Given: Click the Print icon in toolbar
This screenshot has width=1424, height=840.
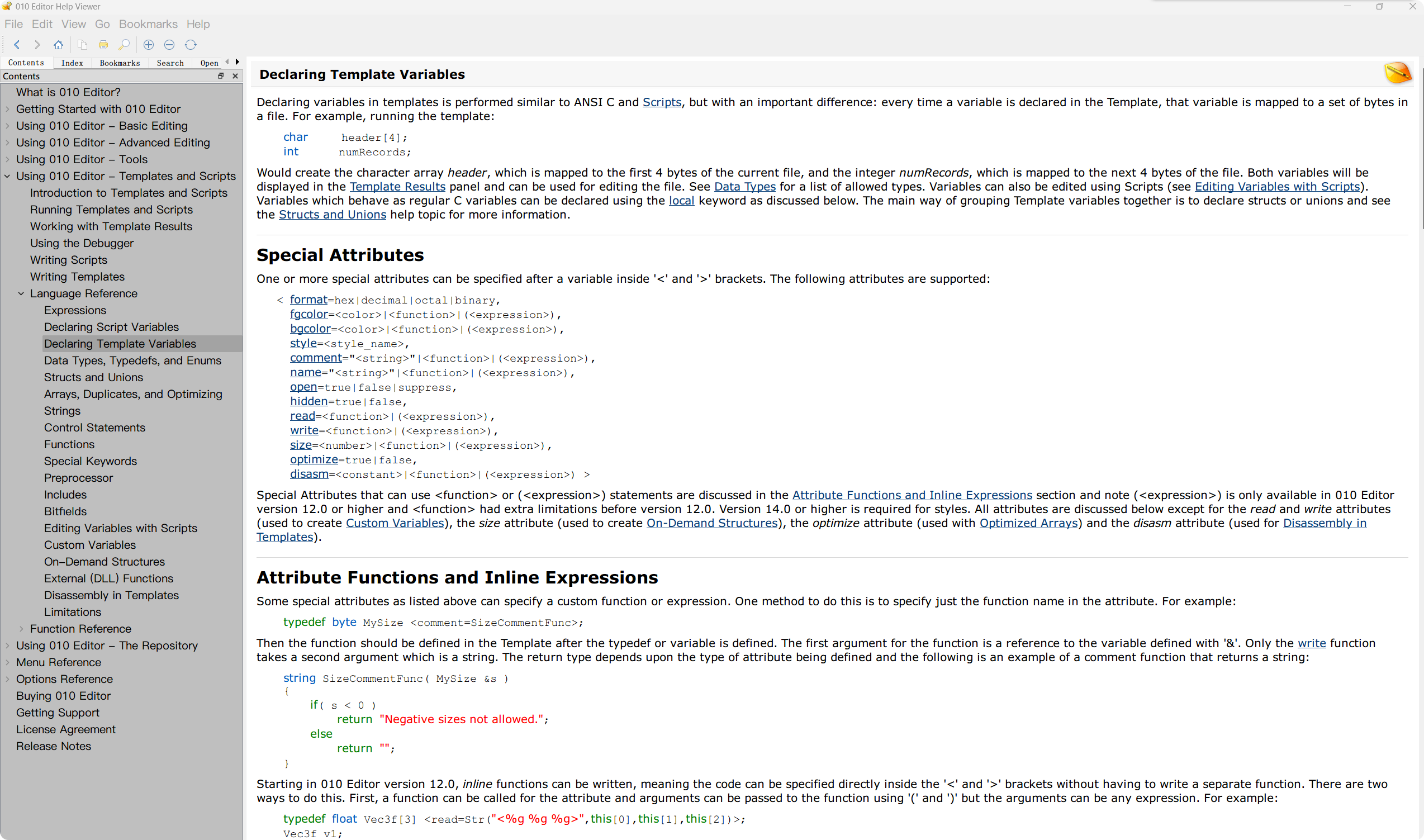Looking at the screenshot, I should click(x=103, y=44).
